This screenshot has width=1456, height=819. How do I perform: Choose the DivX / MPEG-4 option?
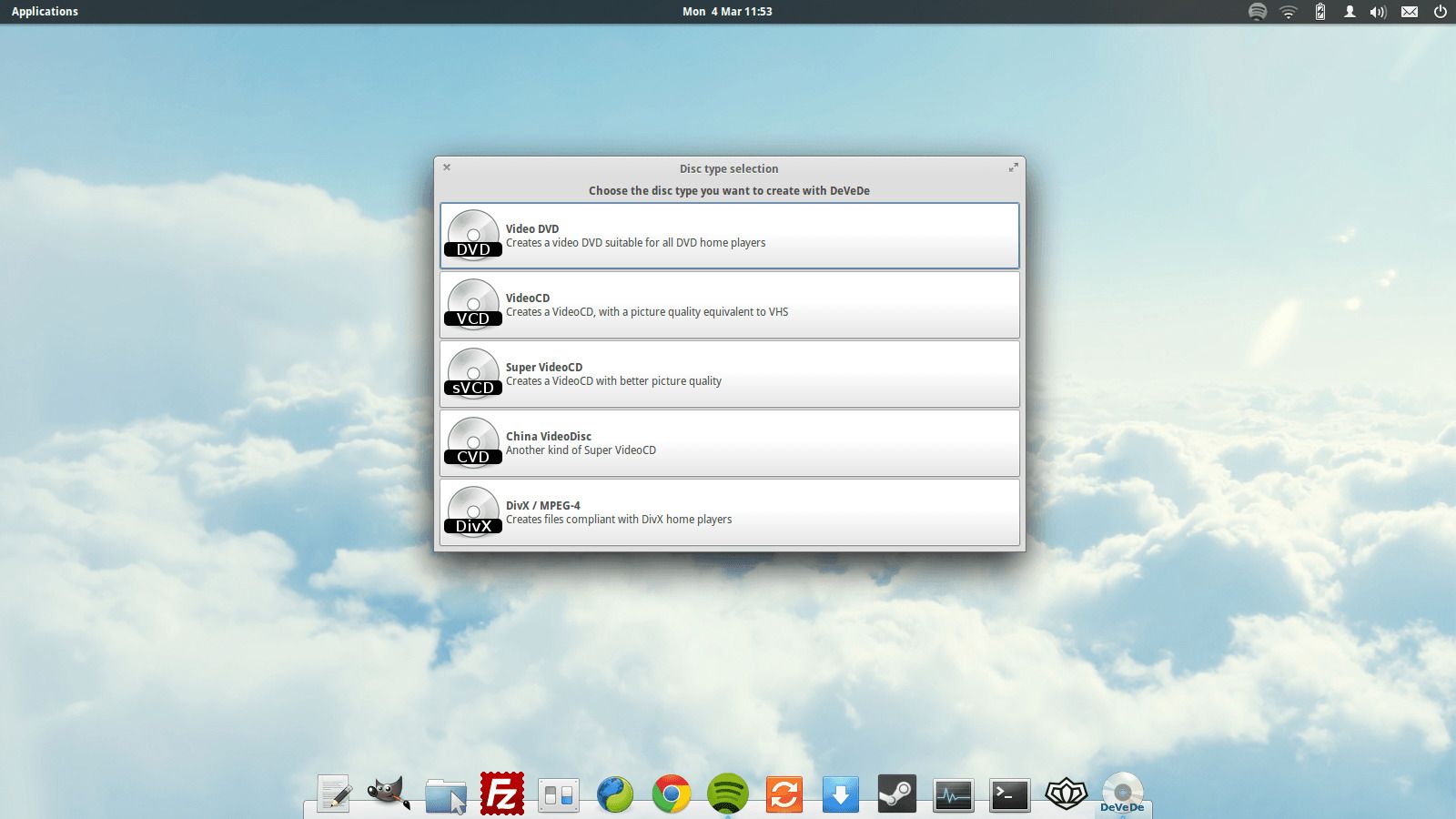[728, 512]
